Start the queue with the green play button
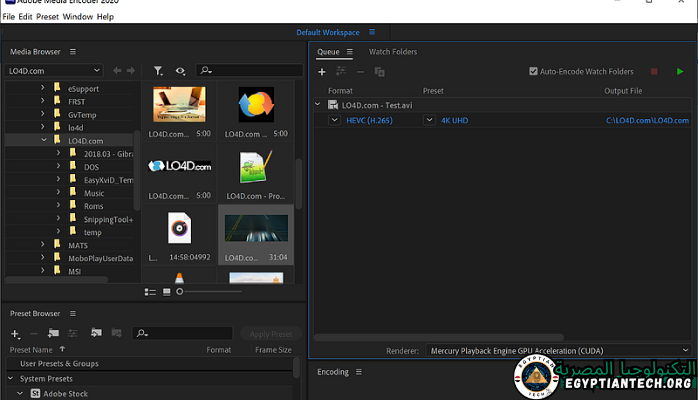This screenshot has width=698, height=400. (680, 72)
